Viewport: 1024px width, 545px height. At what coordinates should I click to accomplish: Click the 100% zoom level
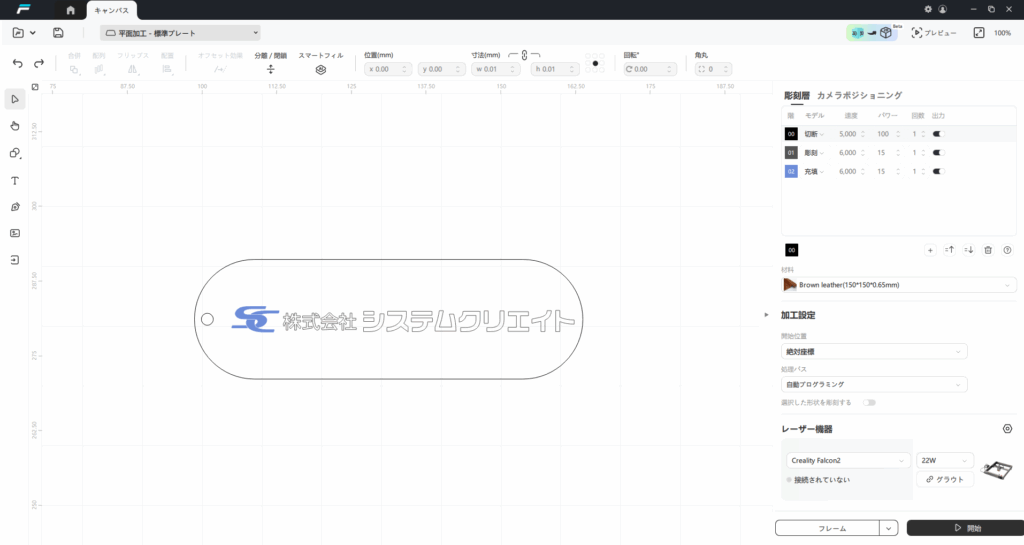[x=1002, y=33]
